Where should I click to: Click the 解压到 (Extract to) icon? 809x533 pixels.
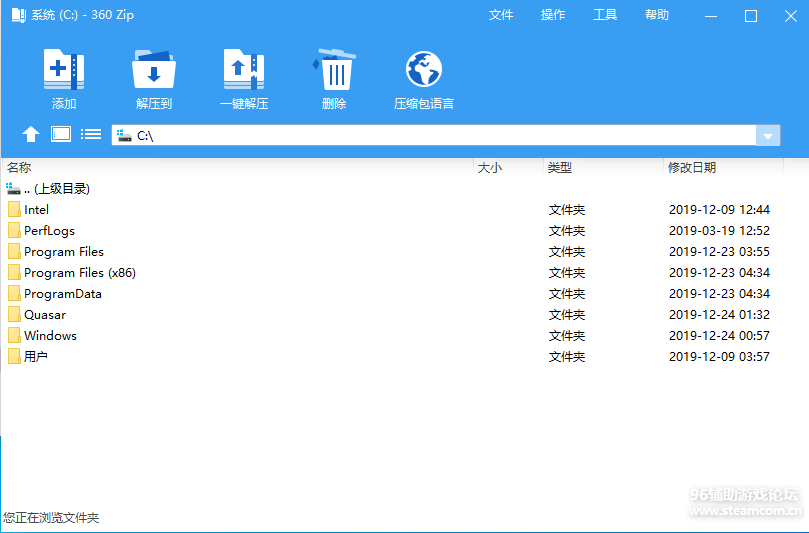pos(154,69)
